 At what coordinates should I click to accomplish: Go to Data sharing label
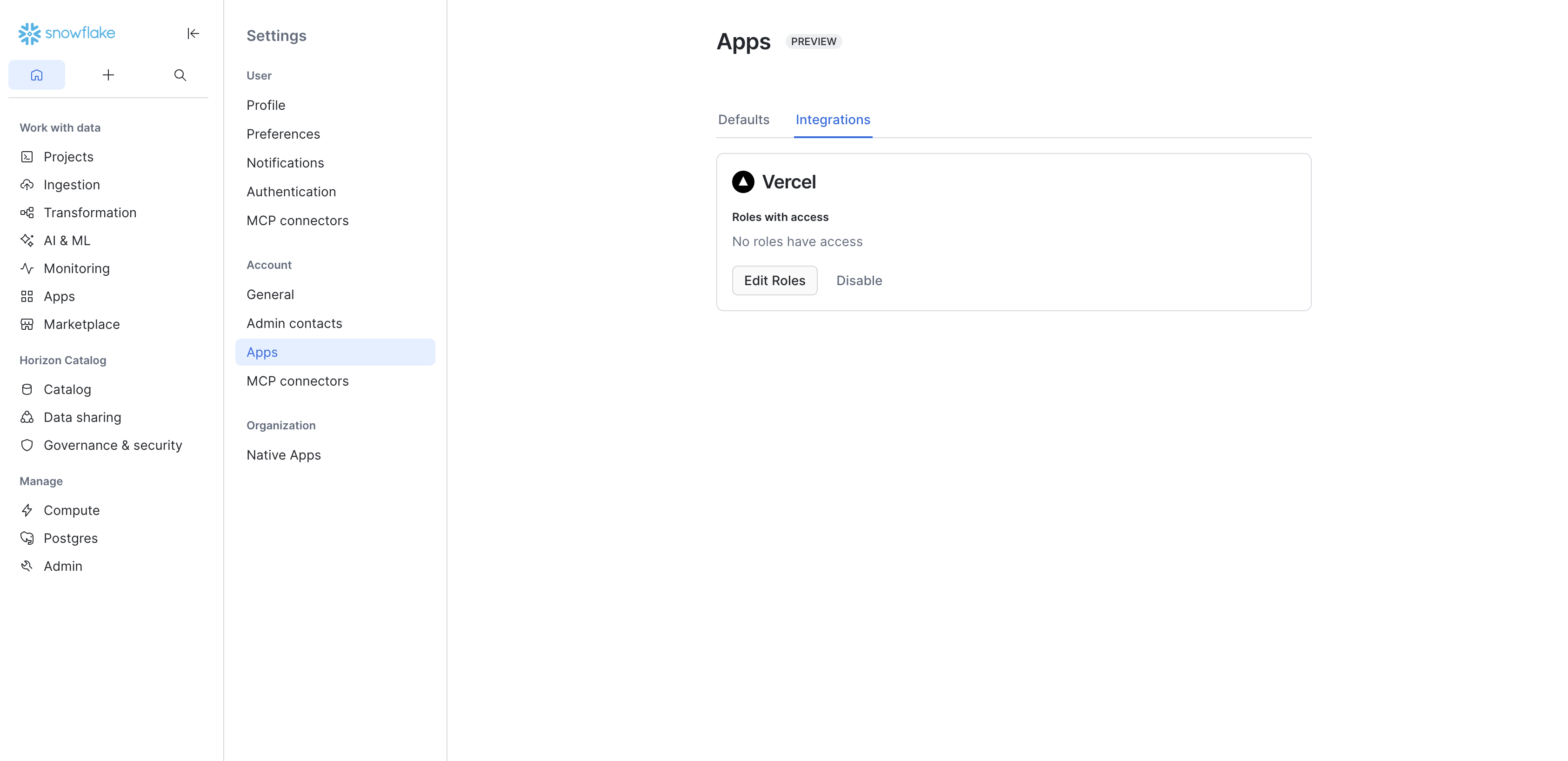[83, 418]
